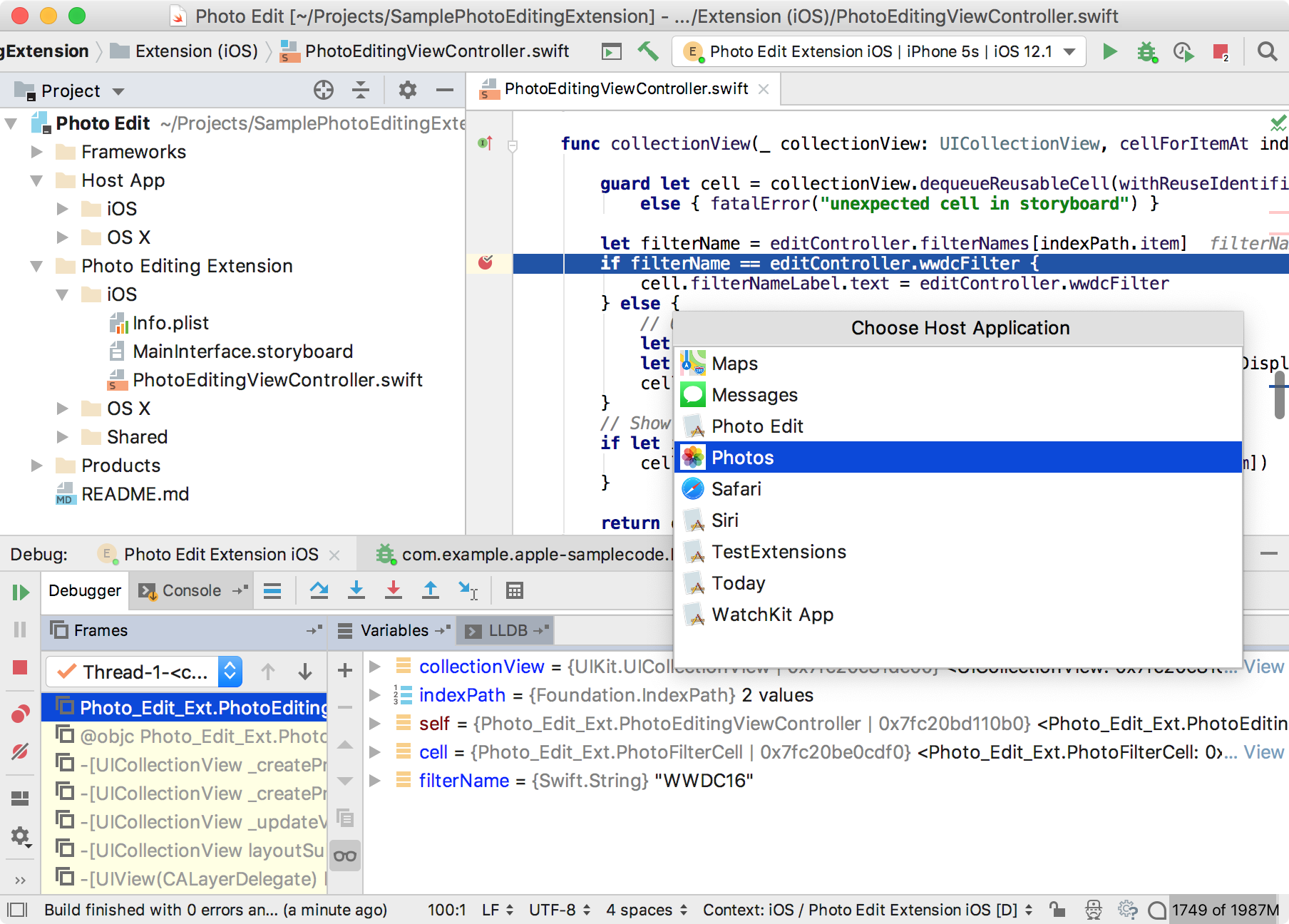The width and height of the screenshot is (1289, 924).
Task: Choose Siri as host application
Action: pyautogui.click(x=958, y=520)
